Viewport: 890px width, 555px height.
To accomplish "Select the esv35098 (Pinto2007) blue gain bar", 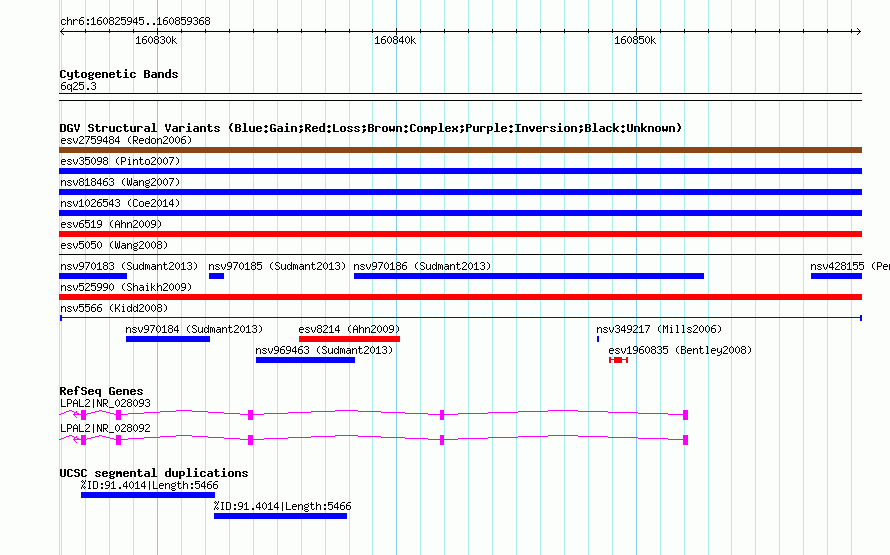I will click(460, 171).
